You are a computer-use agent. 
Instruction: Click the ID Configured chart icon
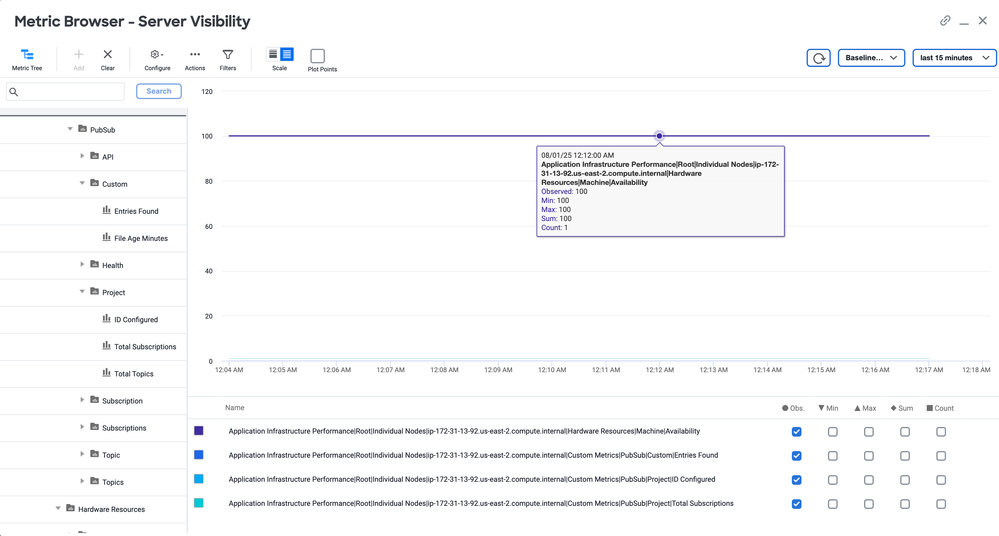click(106, 318)
